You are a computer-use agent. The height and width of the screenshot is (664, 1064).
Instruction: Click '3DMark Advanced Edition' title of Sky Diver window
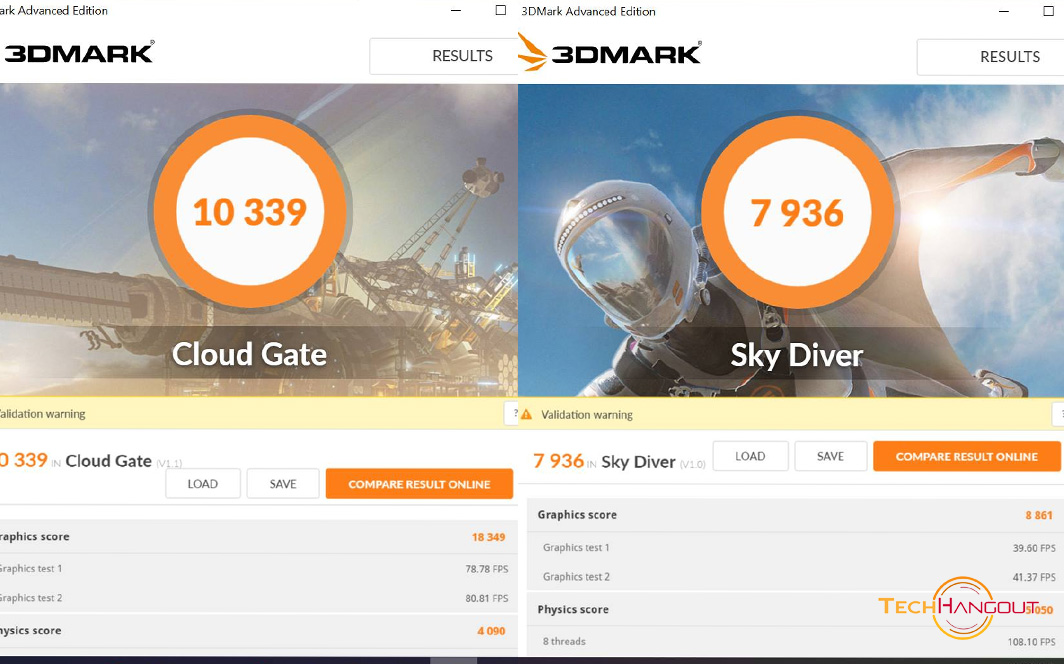pos(588,11)
